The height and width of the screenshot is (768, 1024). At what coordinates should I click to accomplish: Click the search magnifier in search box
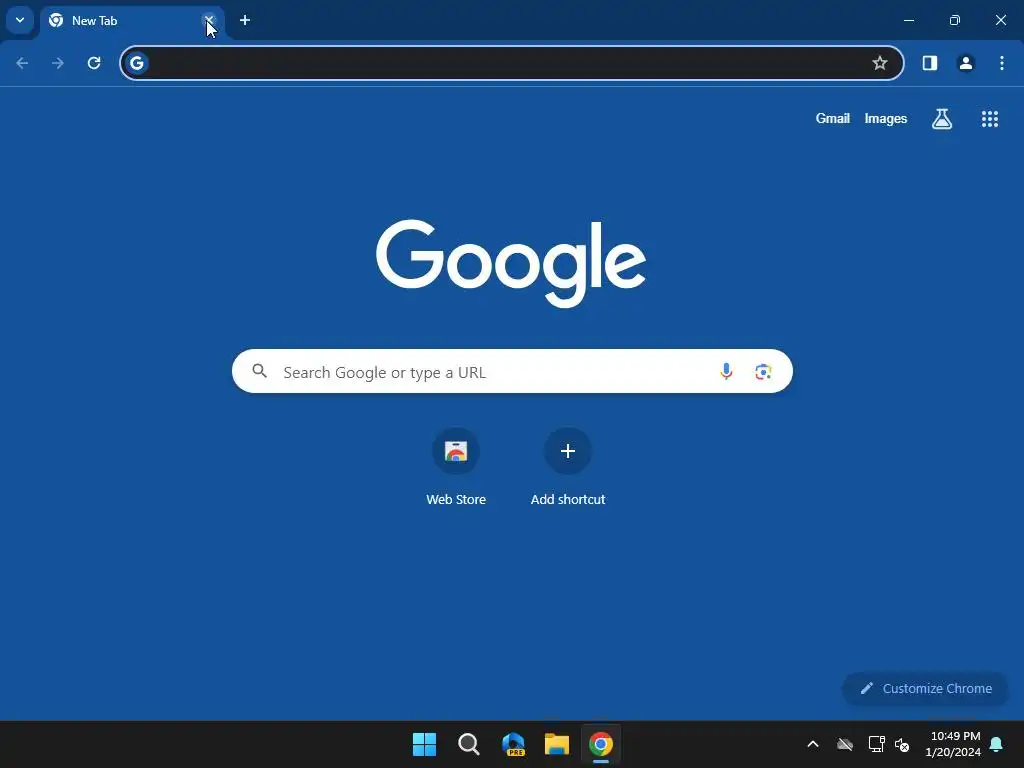(260, 371)
